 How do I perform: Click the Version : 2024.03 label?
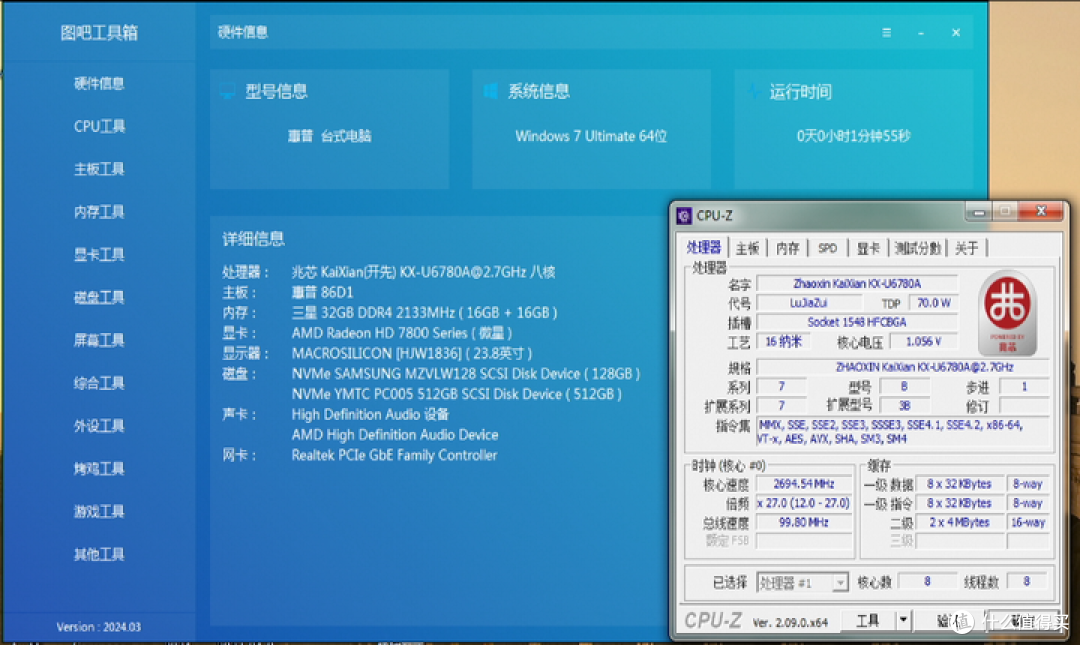coord(98,627)
